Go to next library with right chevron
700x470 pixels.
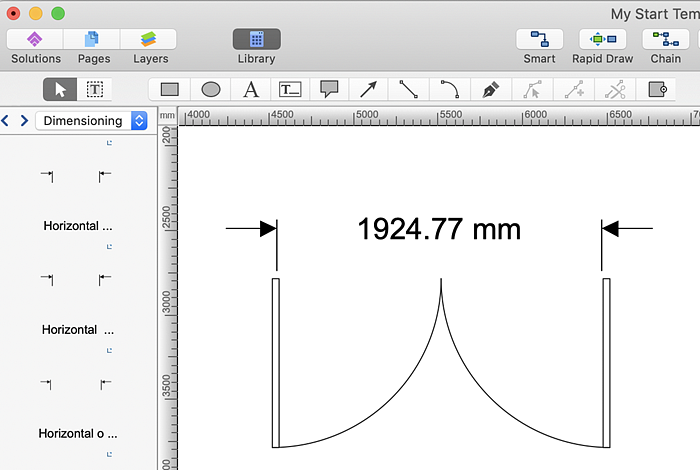24,121
